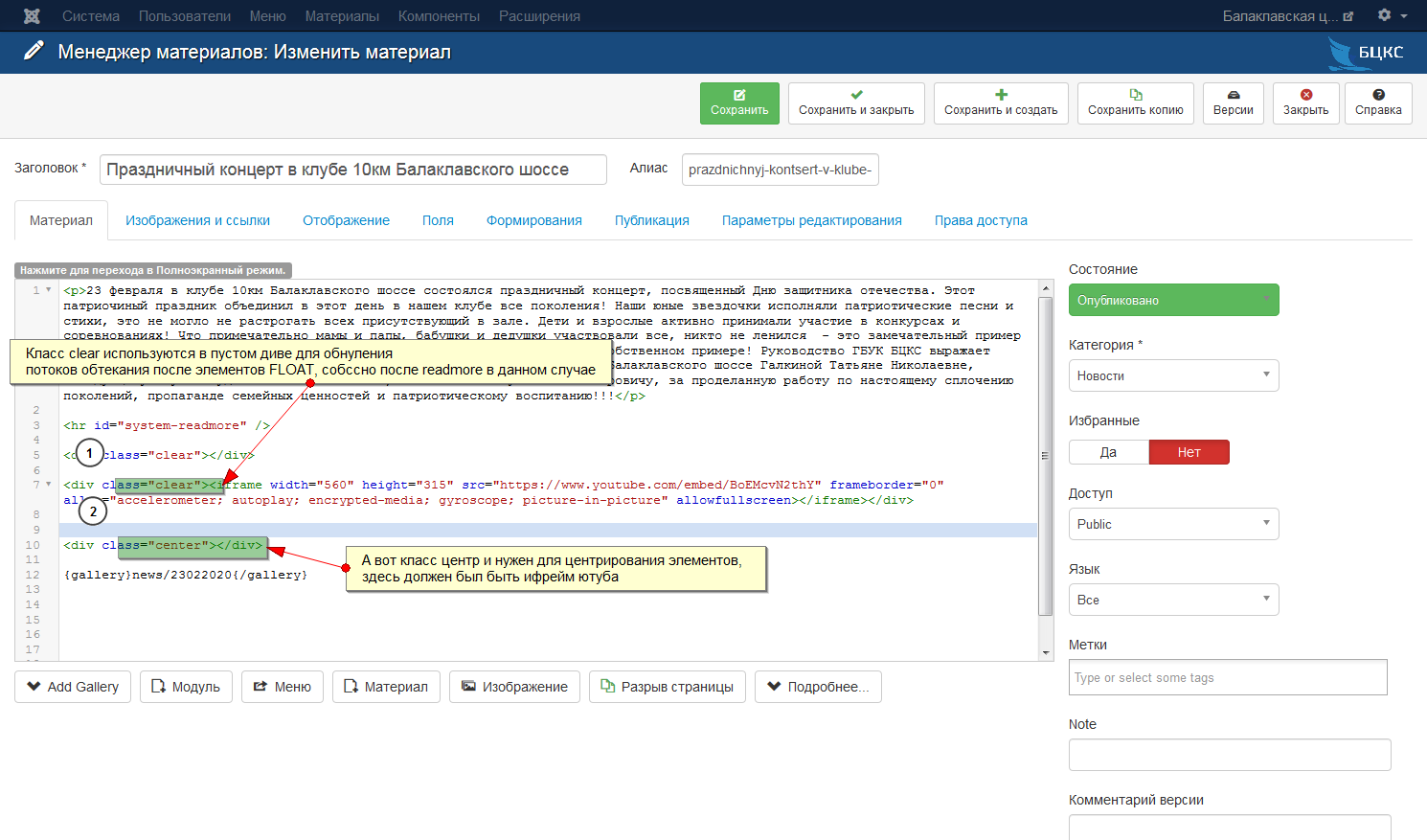1427x840 pixels.
Task: Switch to the Поля tab
Action: [x=438, y=220]
